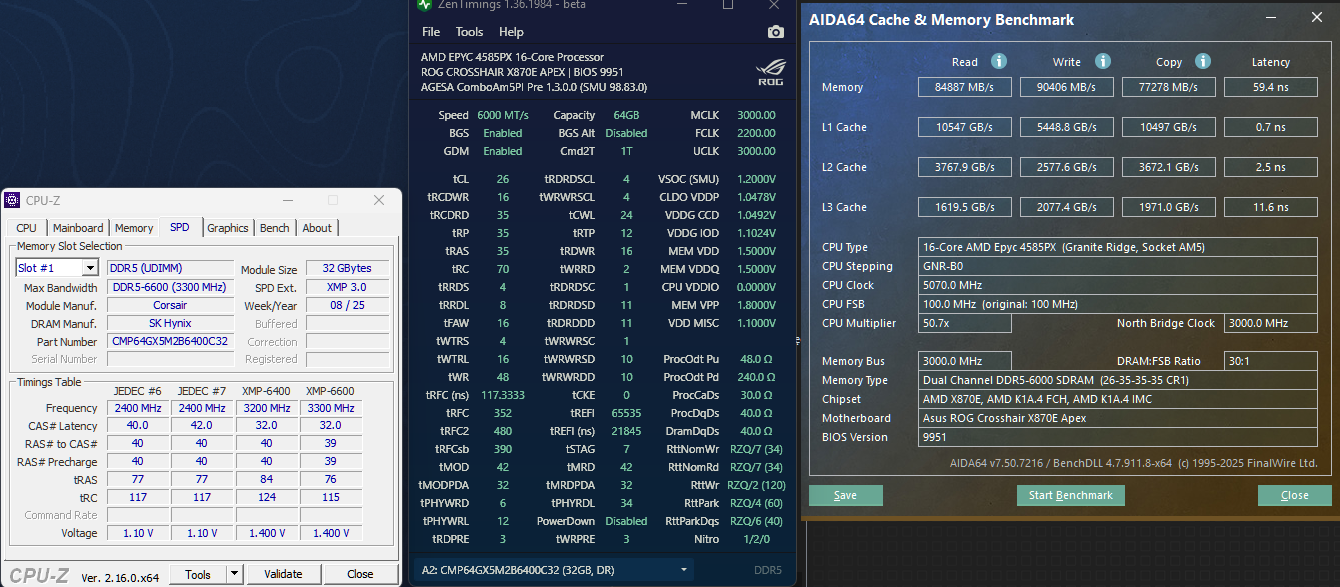
Task: Switch to the Mainboard tab in CPU-Z
Action: click(x=78, y=228)
